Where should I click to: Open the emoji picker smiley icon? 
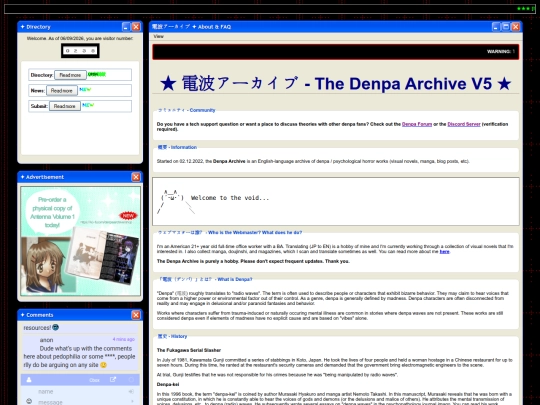(x=29, y=401)
